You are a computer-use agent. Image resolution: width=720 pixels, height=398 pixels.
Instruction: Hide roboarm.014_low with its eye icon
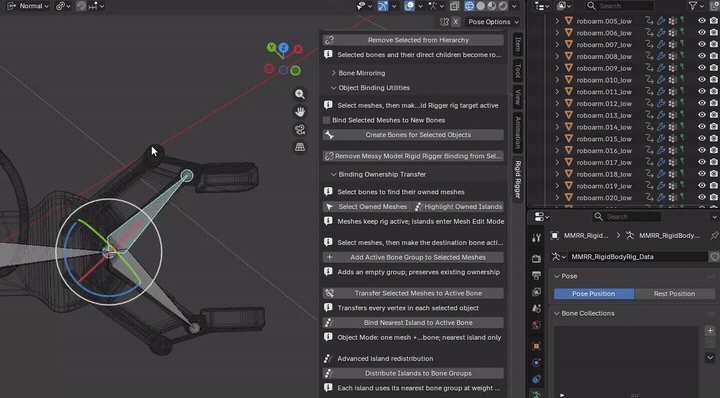[702, 127]
